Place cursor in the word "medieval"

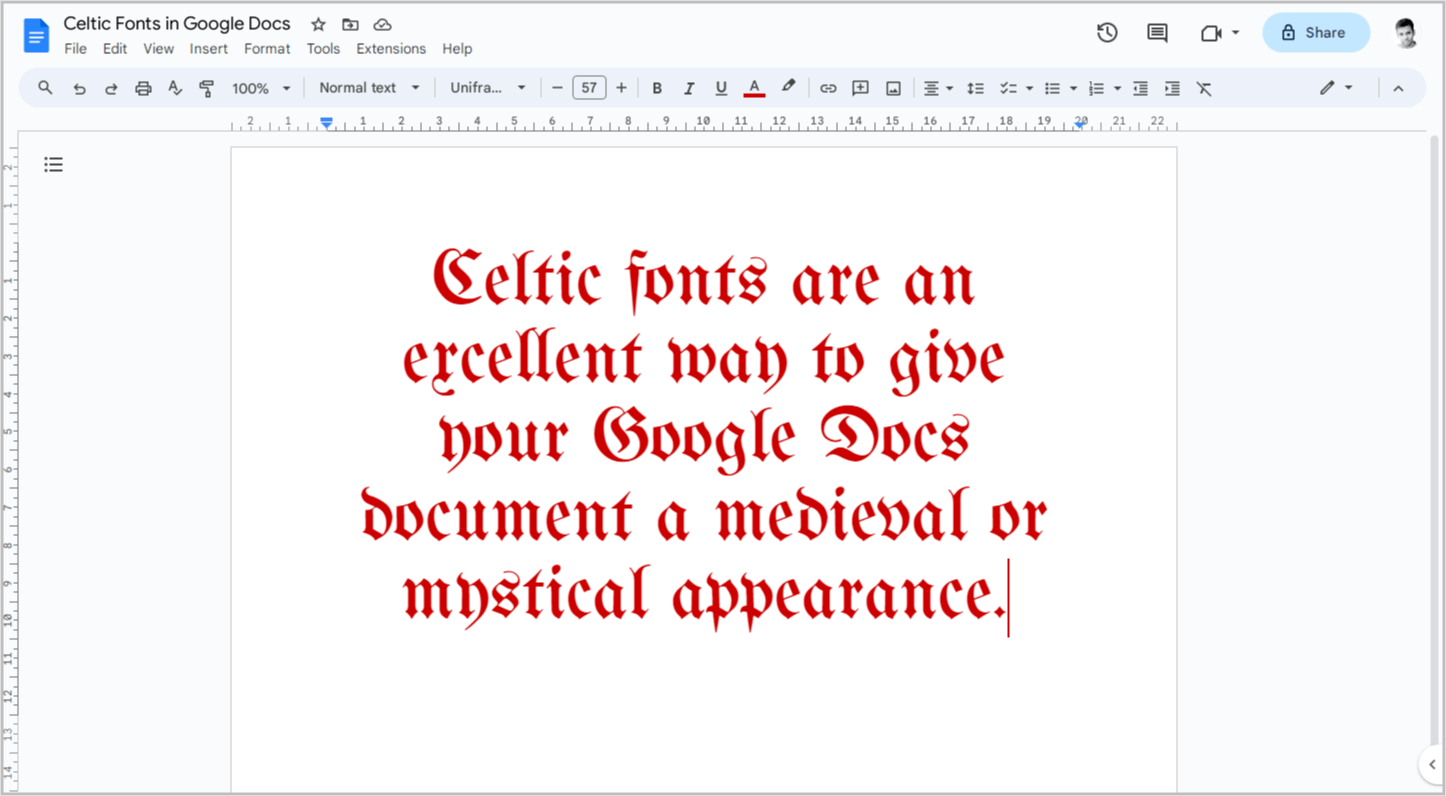[843, 515]
